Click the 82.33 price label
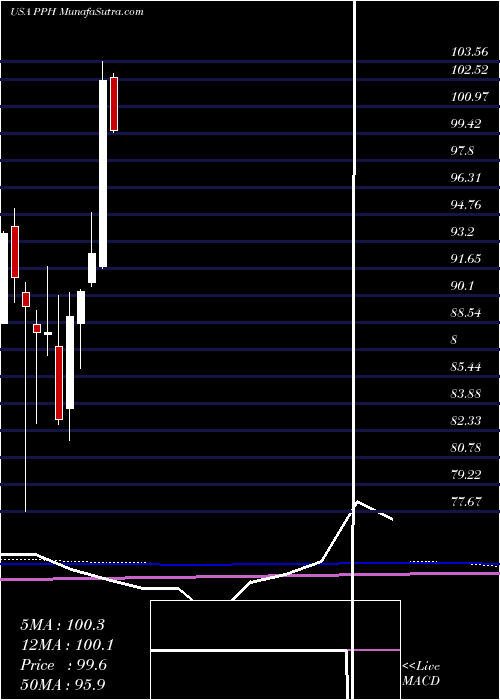Image resolution: width=500 pixels, height=700 pixels. tap(466, 421)
